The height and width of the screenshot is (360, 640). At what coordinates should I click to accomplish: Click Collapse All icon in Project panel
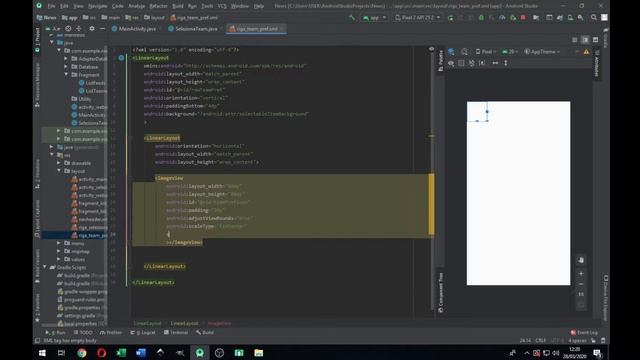pyautogui.click(x=79, y=29)
